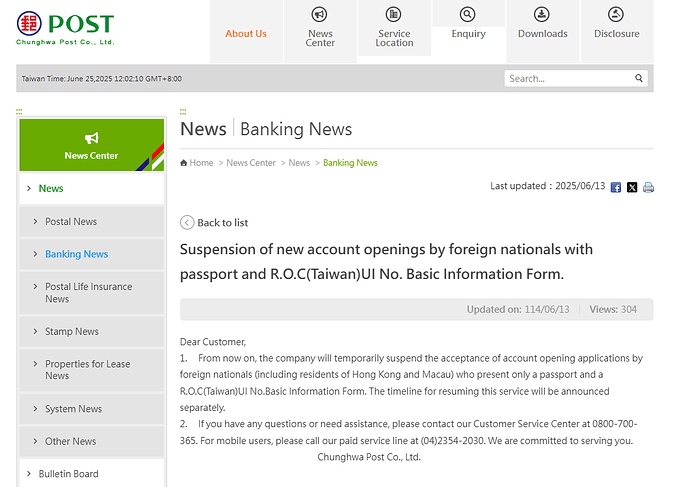The image size is (690, 487).
Task: Share the page on X
Action: point(632,187)
